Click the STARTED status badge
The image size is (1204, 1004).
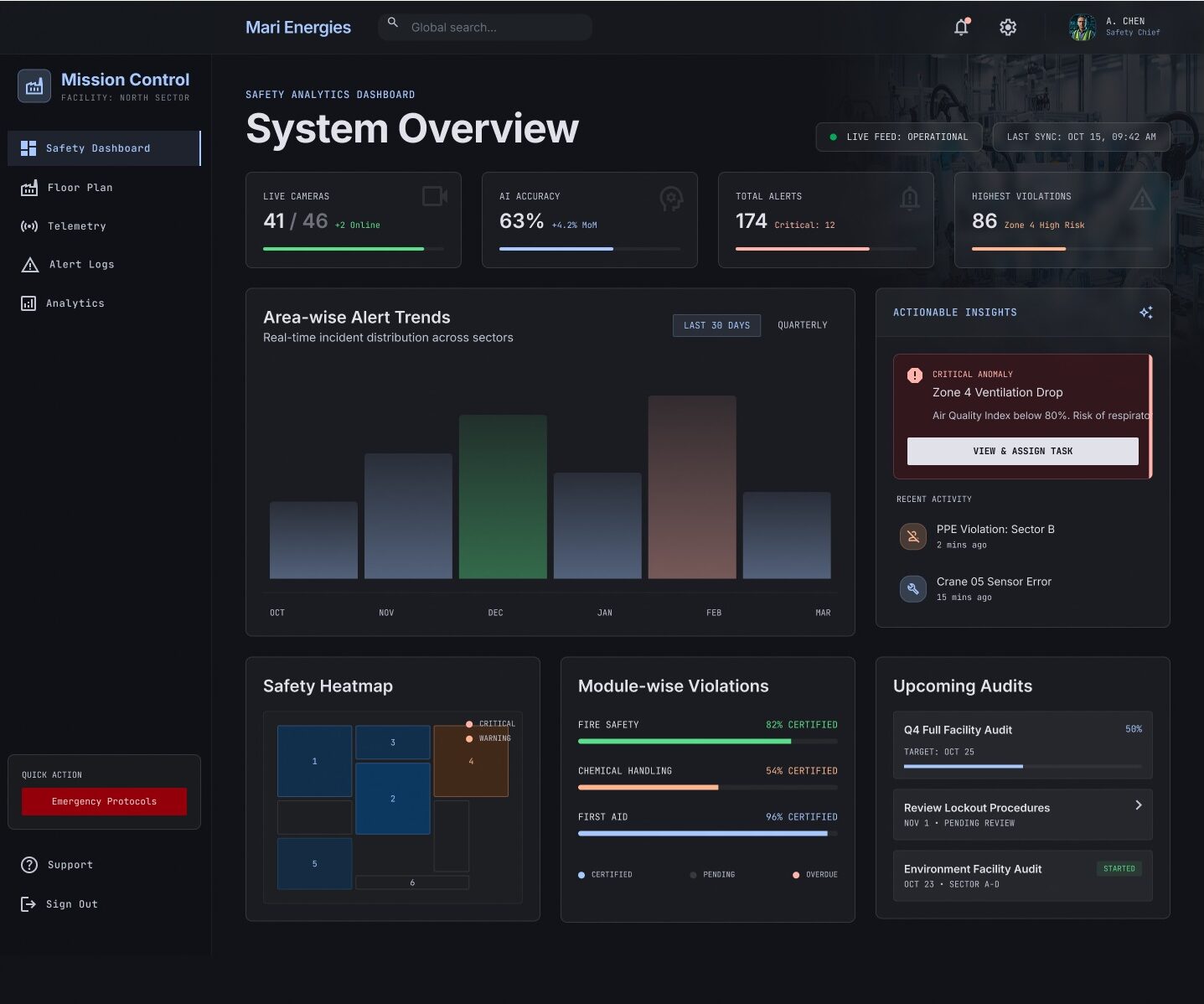click(1119, 869)
